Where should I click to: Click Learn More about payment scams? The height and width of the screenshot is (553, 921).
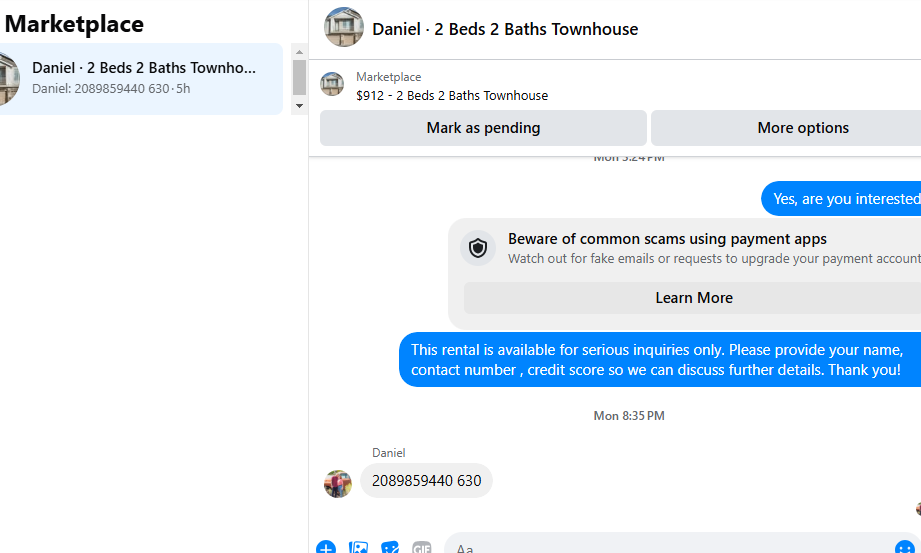pos(693,298)
